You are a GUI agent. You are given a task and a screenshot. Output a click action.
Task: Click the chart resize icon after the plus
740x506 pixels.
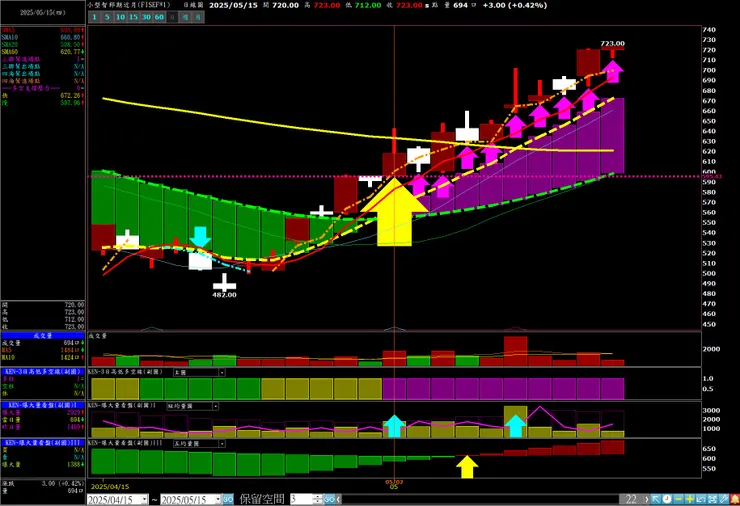[x=701, y=499]
